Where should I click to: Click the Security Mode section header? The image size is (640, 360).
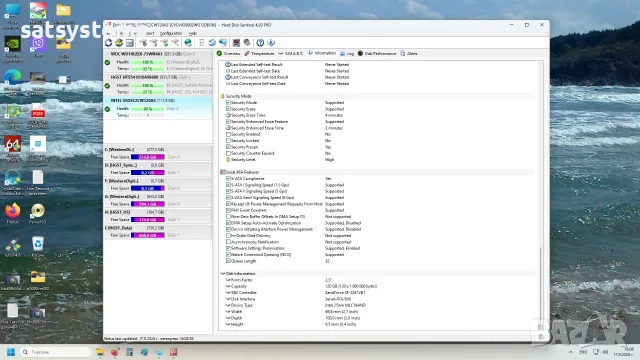pyautogui.click(x=377, y=96)
